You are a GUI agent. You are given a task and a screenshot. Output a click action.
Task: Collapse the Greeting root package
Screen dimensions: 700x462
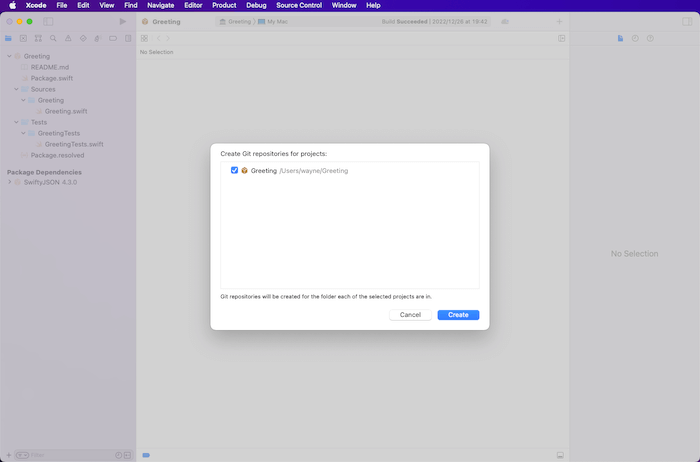tap(9, 56)
